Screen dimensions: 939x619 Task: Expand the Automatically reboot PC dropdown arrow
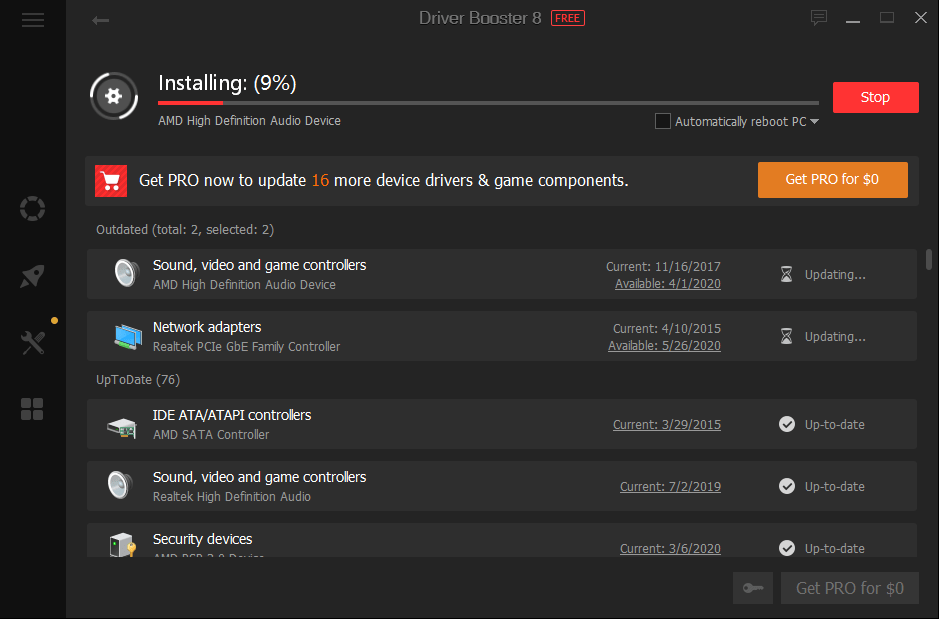[x=814, y=122]
